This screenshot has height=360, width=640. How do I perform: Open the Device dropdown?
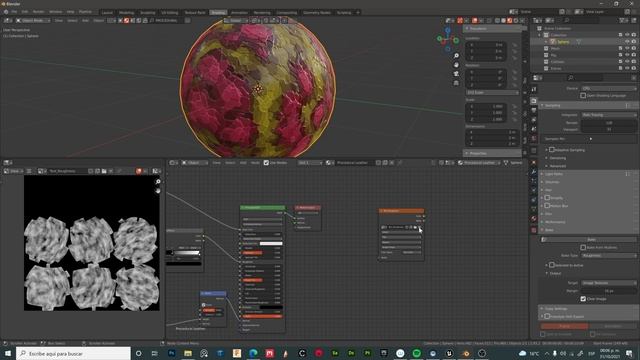click(609, 88)
